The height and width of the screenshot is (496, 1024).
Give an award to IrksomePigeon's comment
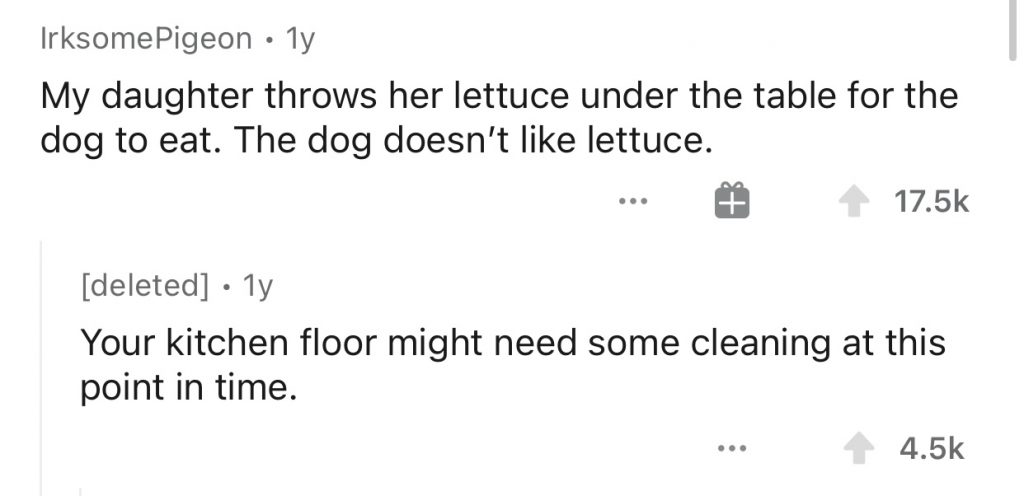[729, 203]
